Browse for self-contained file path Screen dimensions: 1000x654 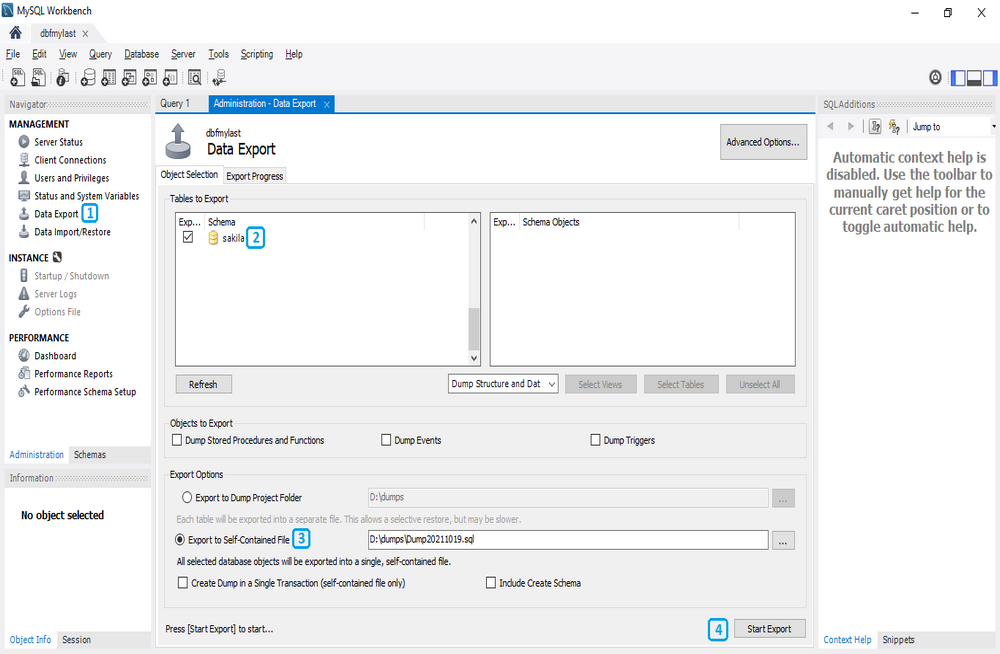[783, 540]
